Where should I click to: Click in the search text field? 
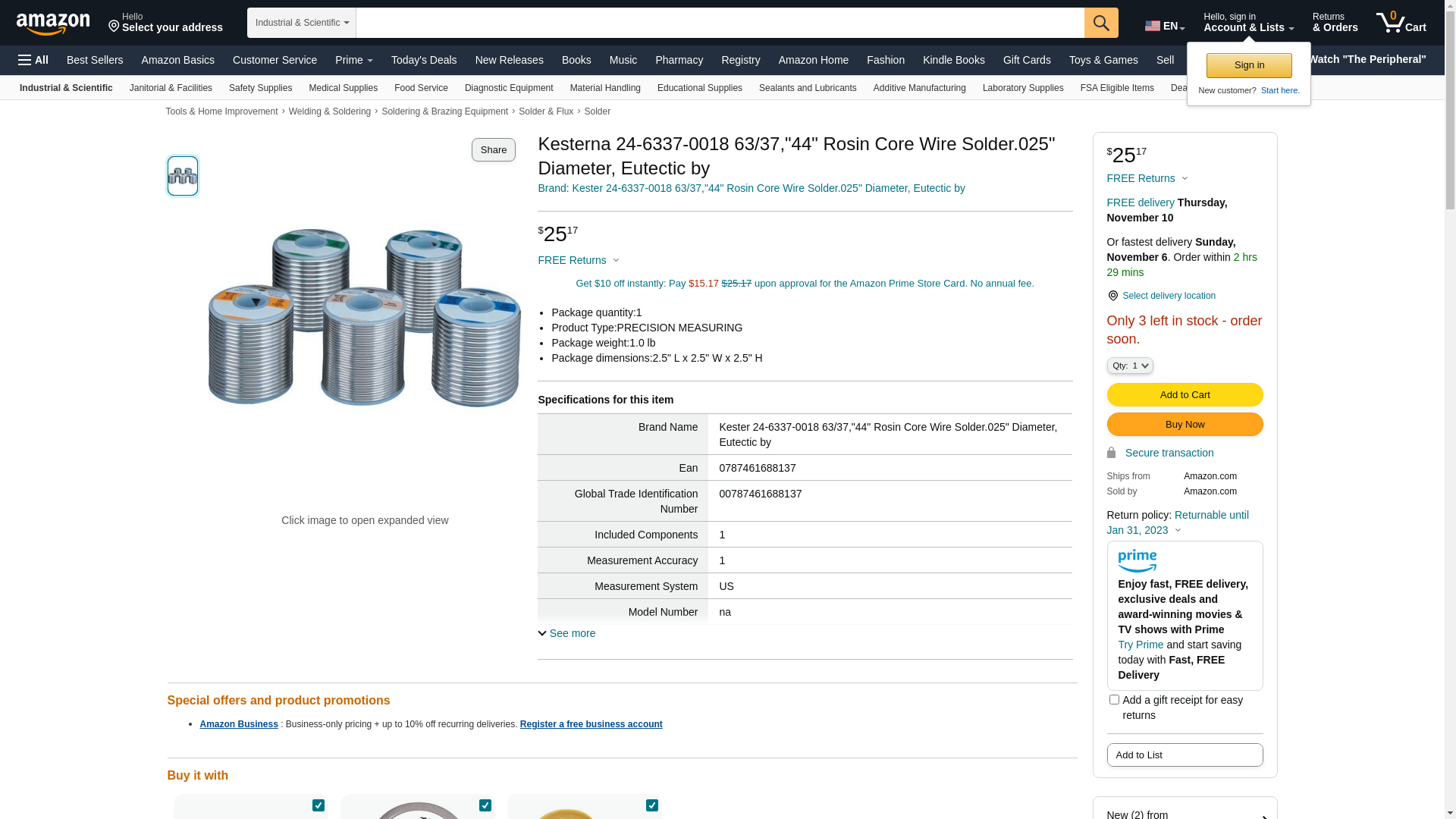(x=719, y=23)
